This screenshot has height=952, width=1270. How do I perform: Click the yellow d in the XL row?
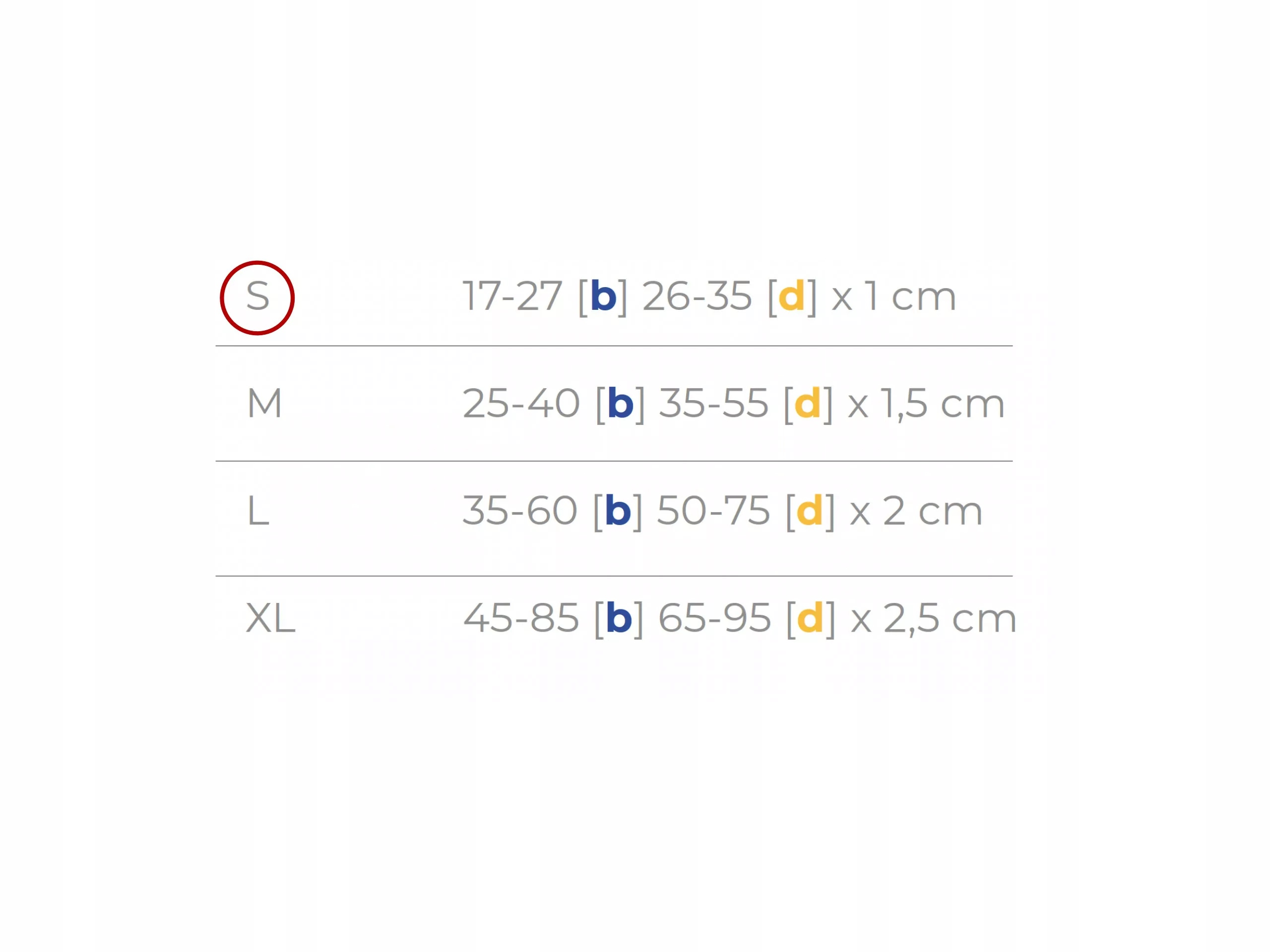[811, 618]
